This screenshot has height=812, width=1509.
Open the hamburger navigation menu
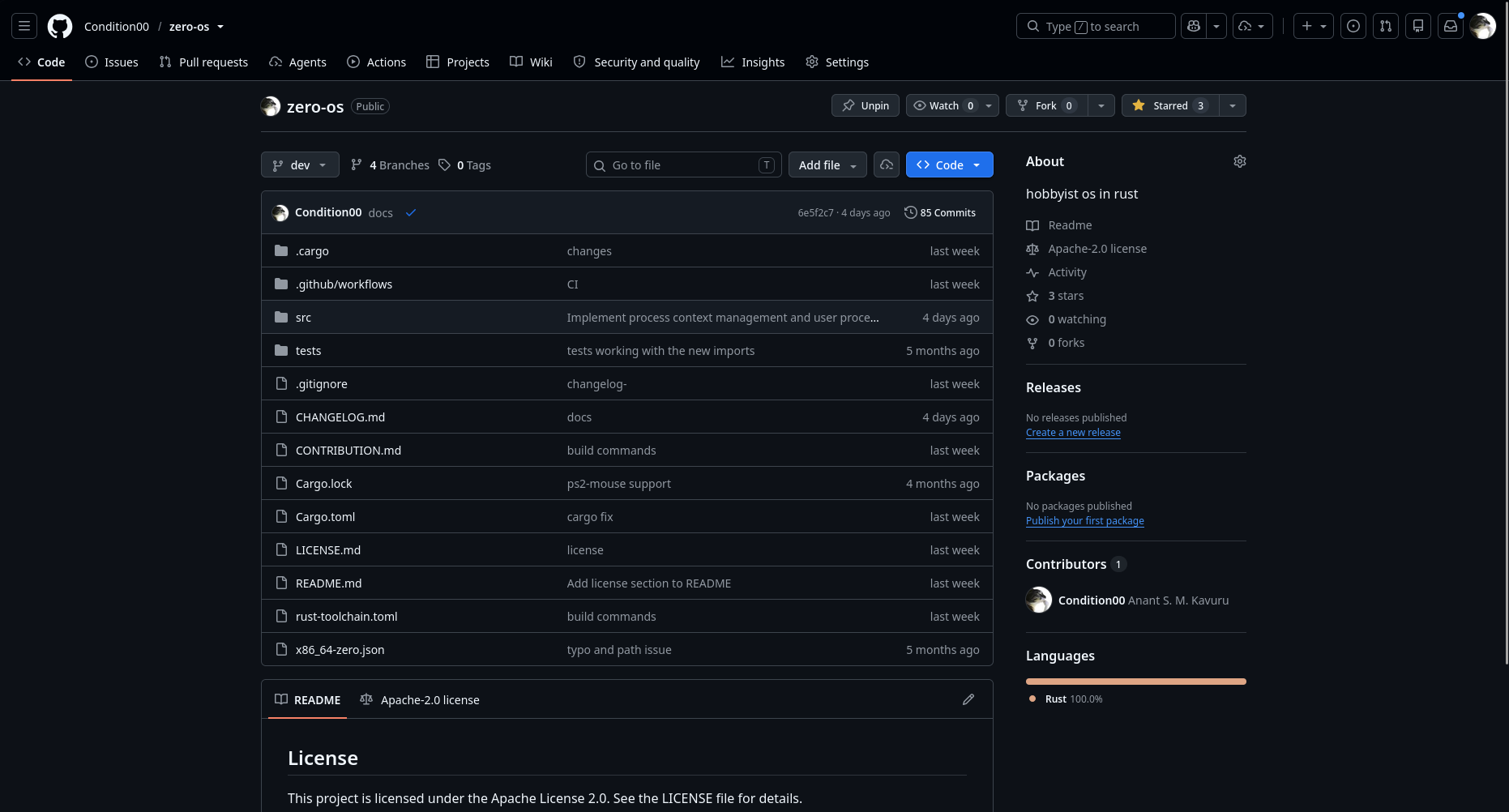24,27
